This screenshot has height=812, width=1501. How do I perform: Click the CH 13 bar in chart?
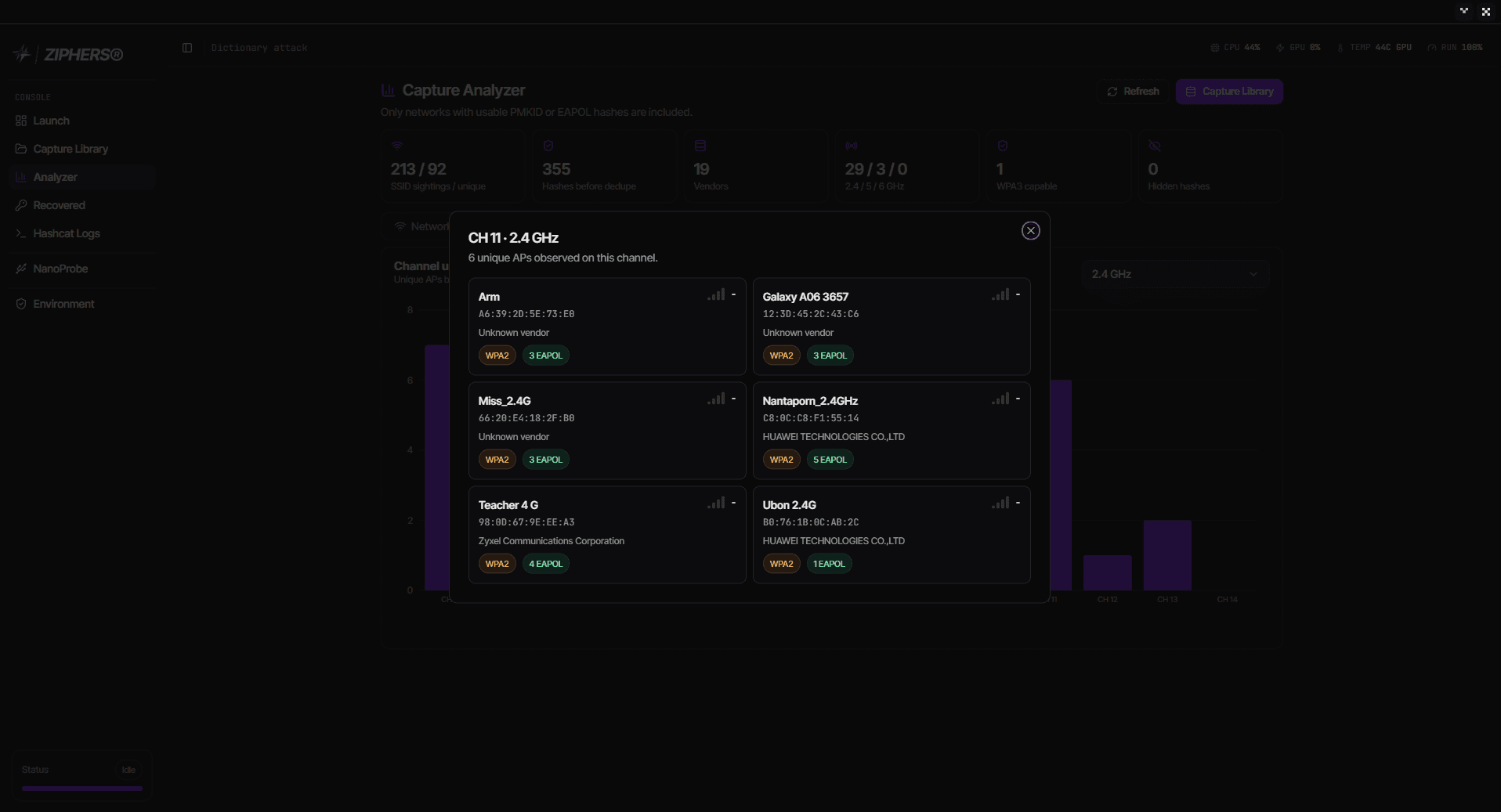pos(1167,555)
